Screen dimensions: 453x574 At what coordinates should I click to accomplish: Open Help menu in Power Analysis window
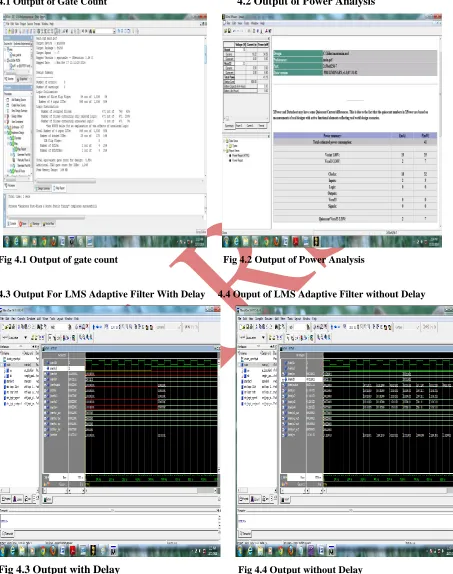pyautogui.click(x=262, y=23)
